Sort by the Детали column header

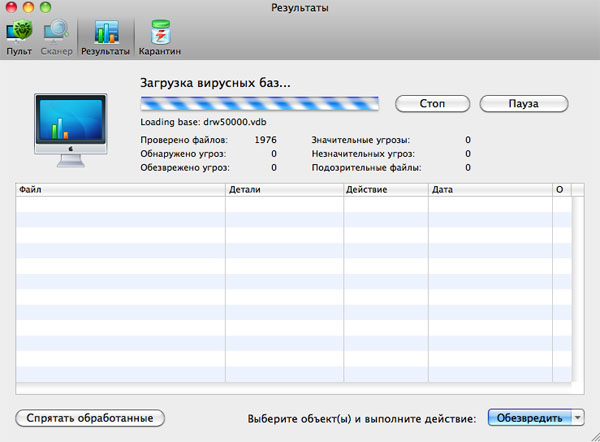coord(284,190)
